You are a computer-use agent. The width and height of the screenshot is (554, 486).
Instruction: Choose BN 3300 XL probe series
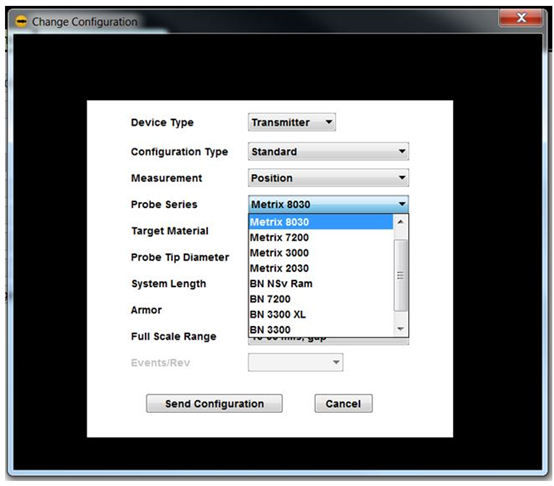321,314
